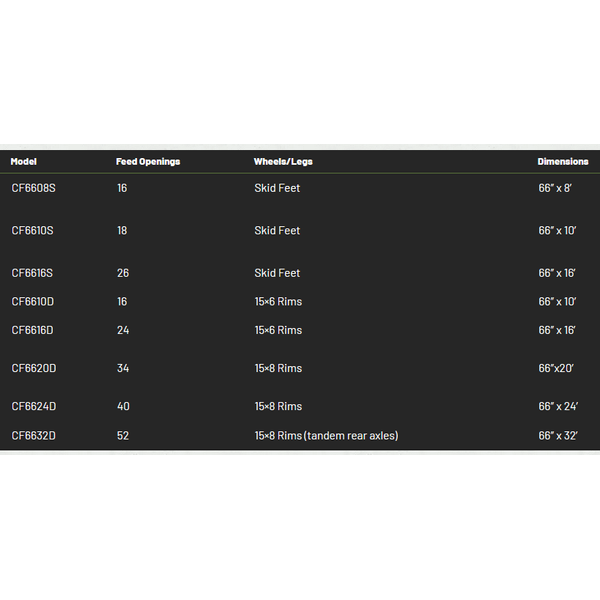Image resolution: width=600 pixels, height=600 pixels.
Task: Click feed openings value 34
Action: coord(123,368)
